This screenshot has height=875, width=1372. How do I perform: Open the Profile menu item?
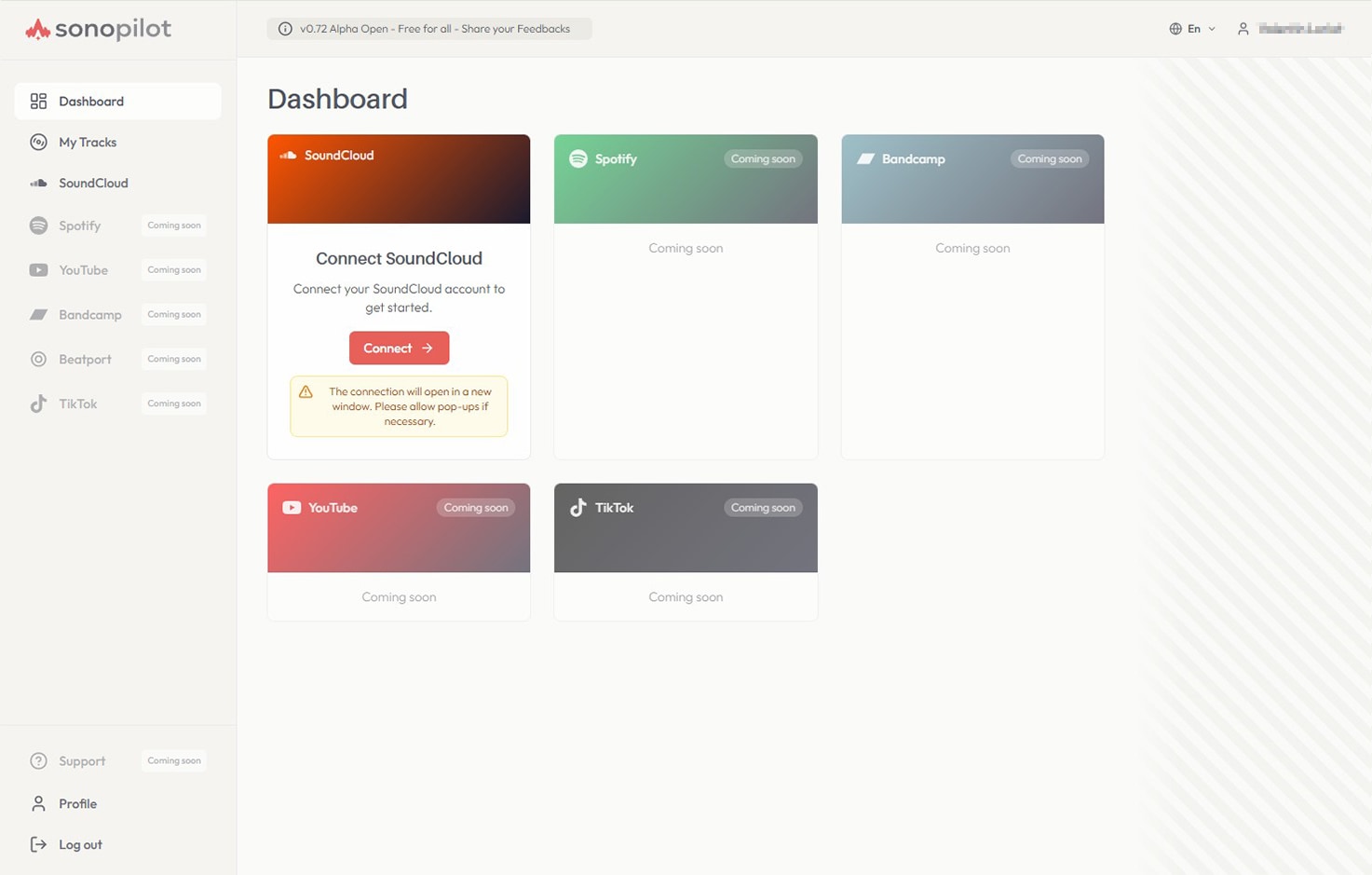pyautogui.click(x=77, y=803)
